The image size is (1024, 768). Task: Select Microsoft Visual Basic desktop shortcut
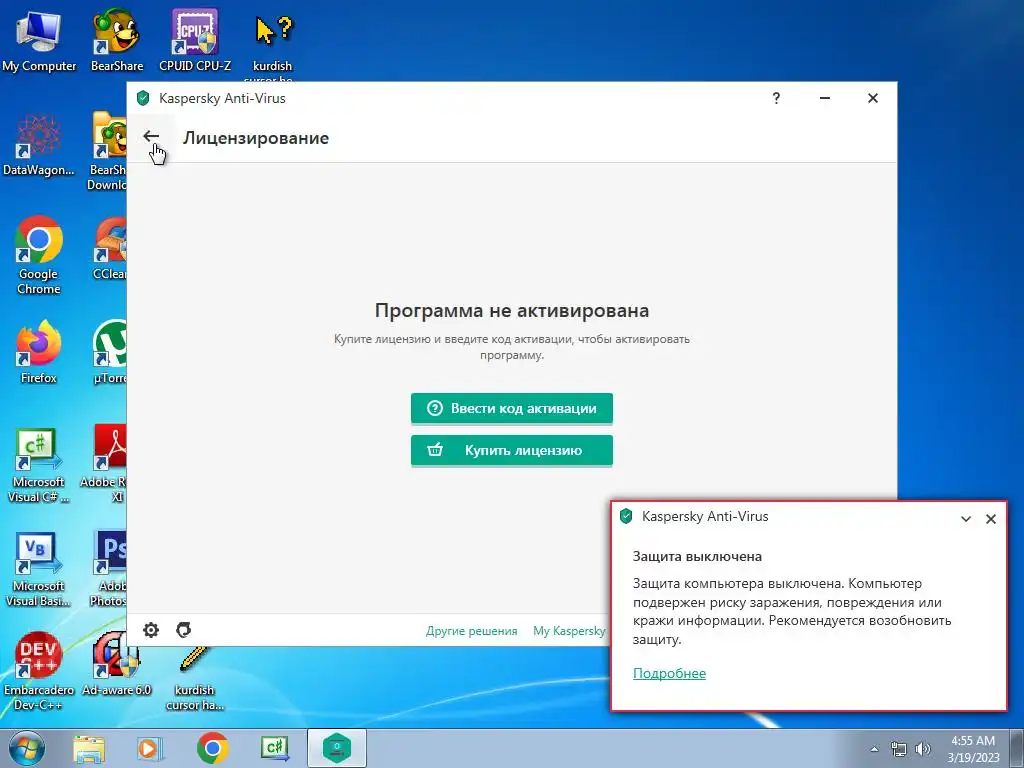click(x=39, y=569)
